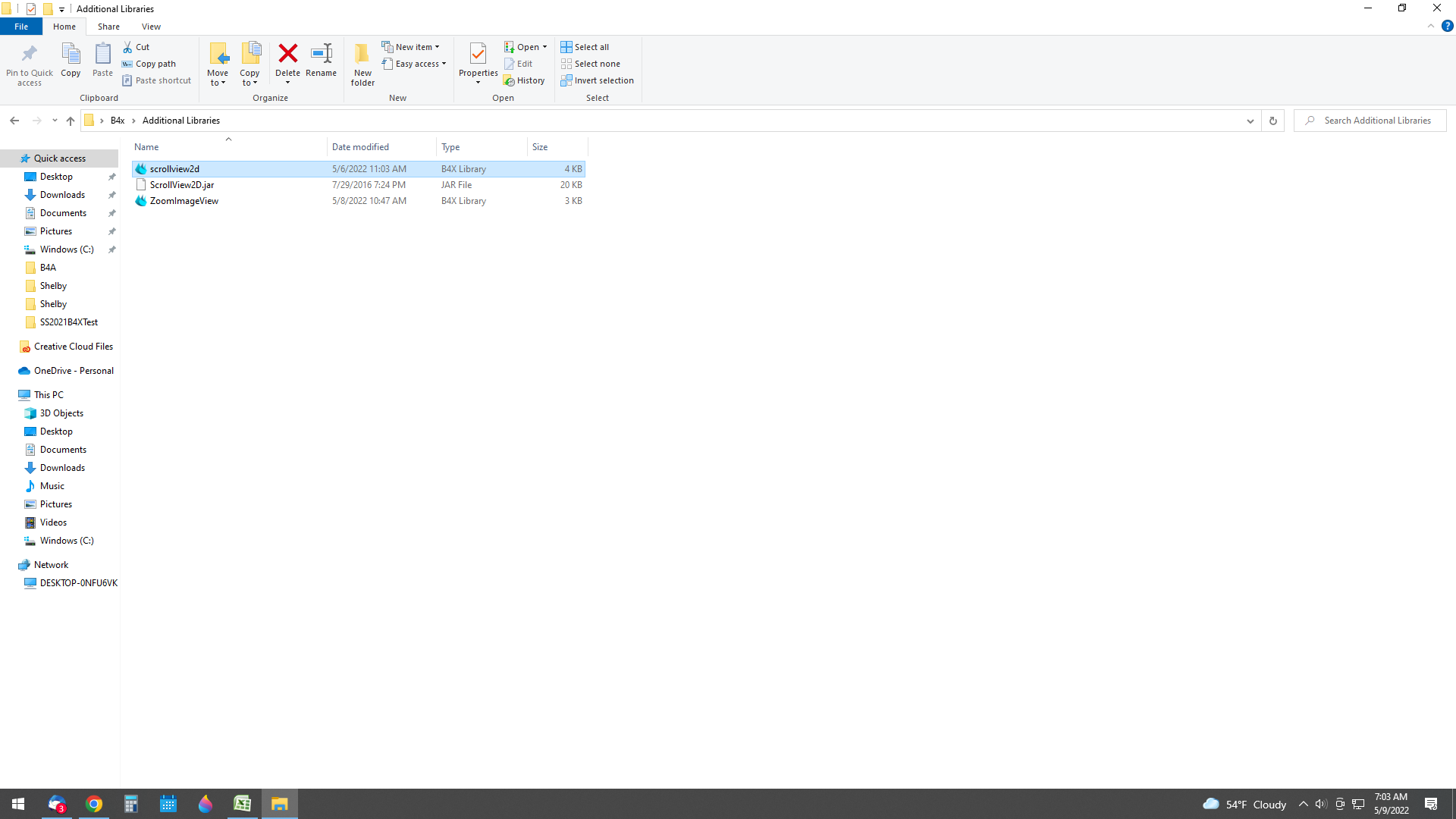Go up one folder level

pos(71,121)
